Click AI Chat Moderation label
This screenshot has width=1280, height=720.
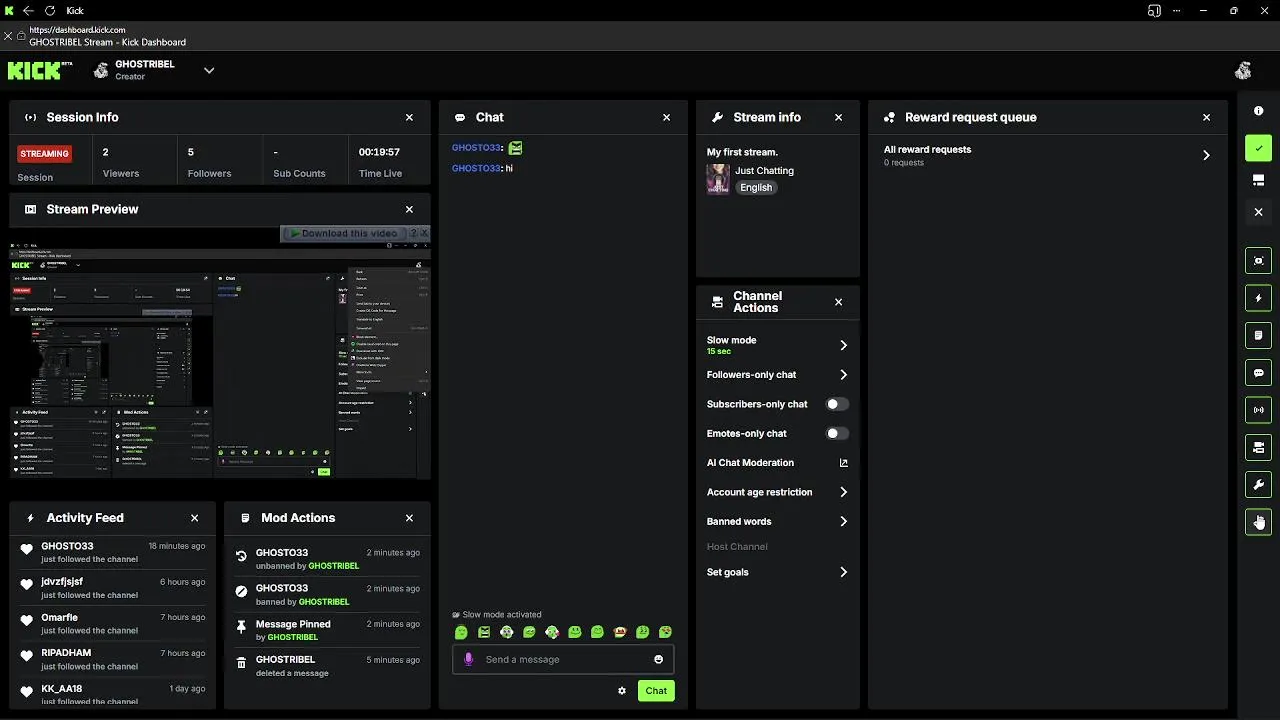750,463
